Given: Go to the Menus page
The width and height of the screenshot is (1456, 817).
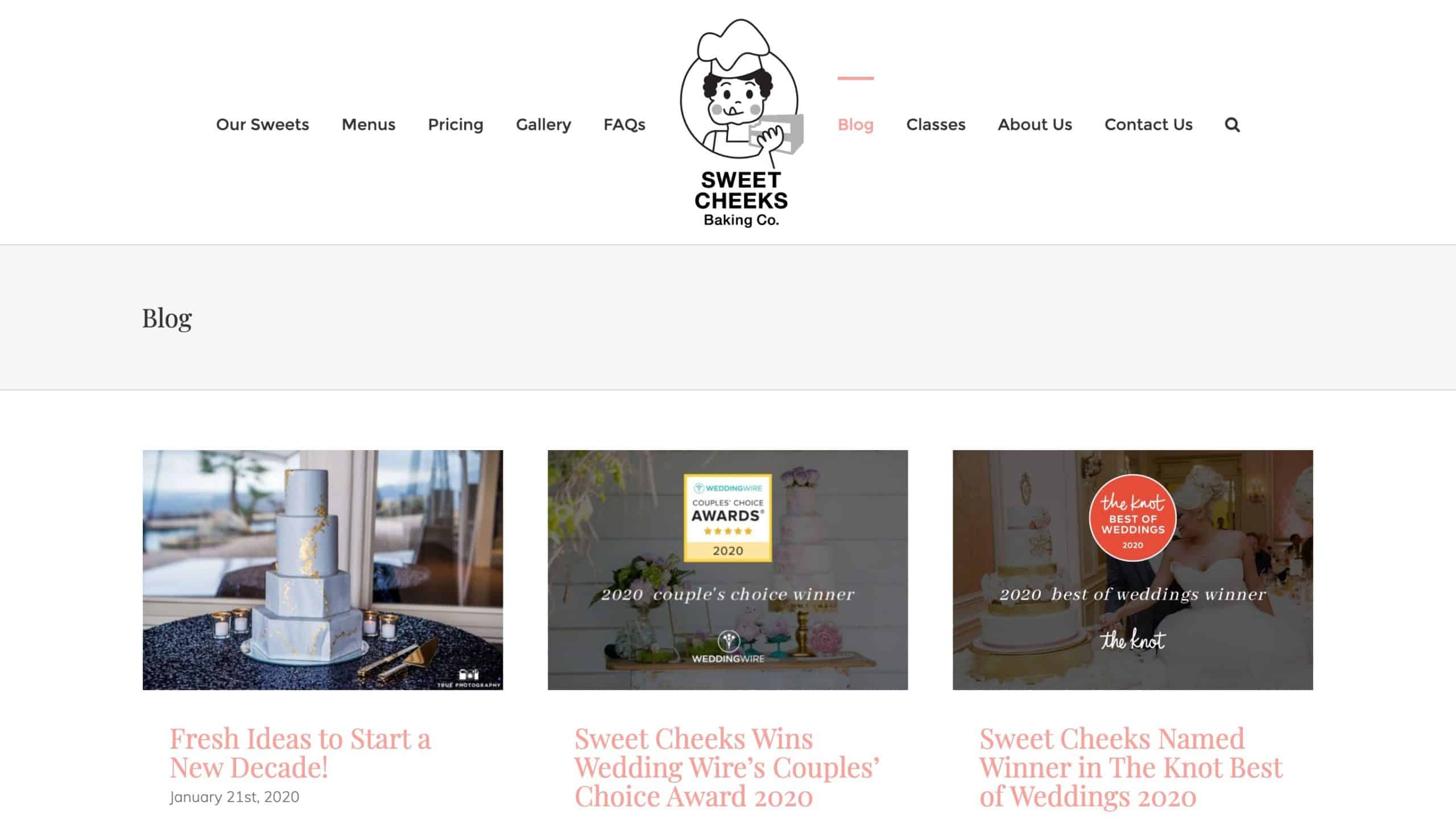Looking at the screenshot, I should [x=369, y=125].
